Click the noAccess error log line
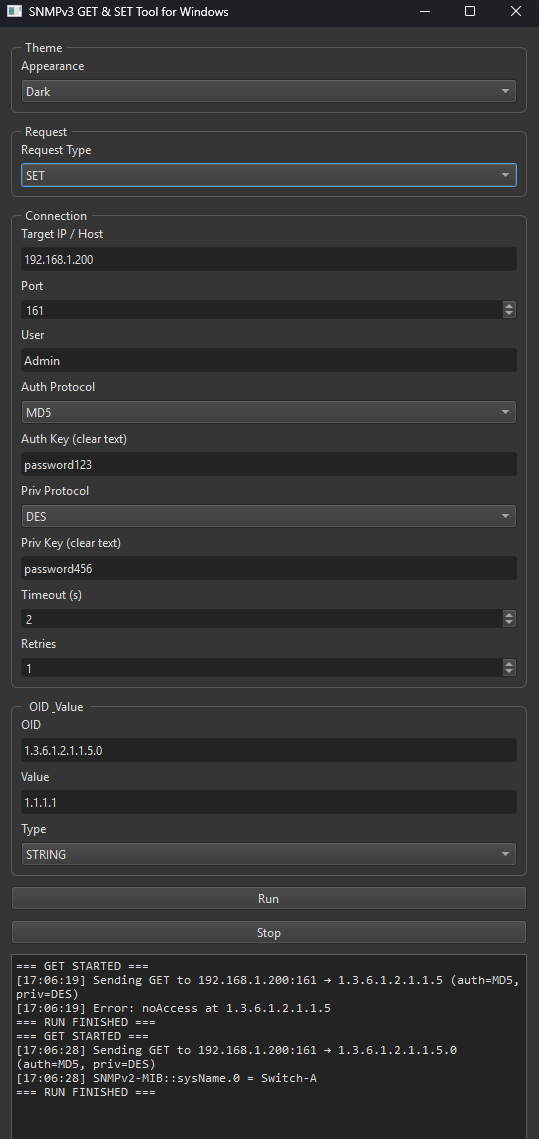 pos(174,1008)
